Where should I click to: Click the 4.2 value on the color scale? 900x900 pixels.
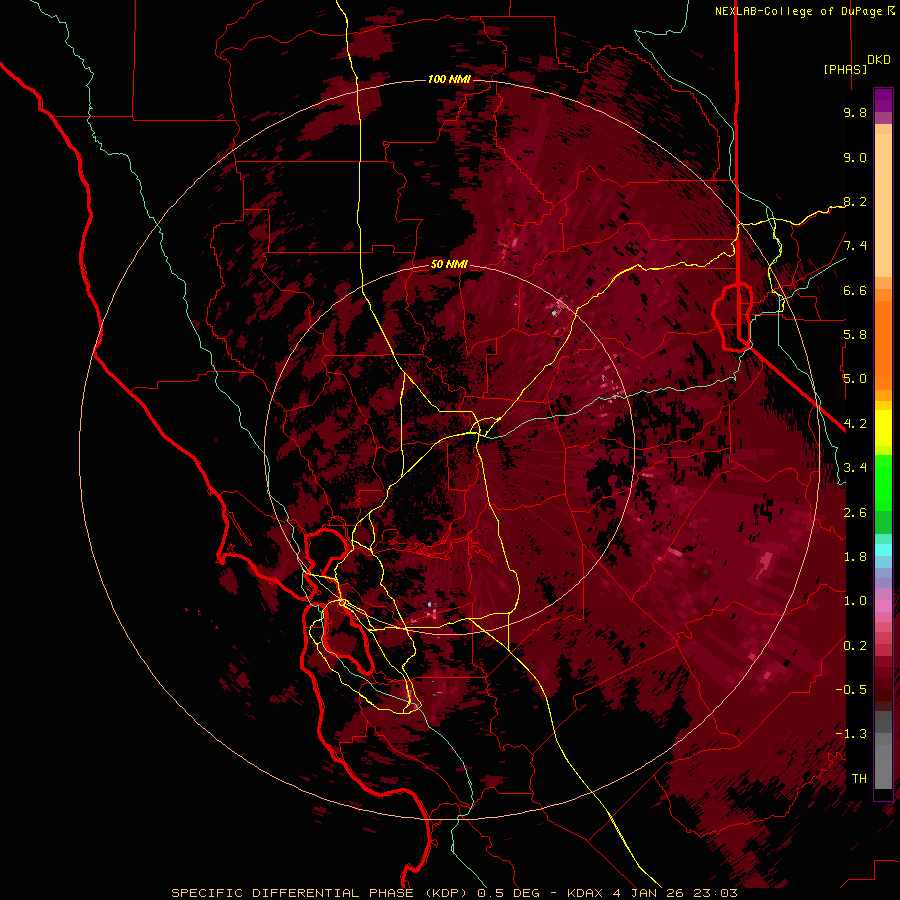tap(855, 424)
